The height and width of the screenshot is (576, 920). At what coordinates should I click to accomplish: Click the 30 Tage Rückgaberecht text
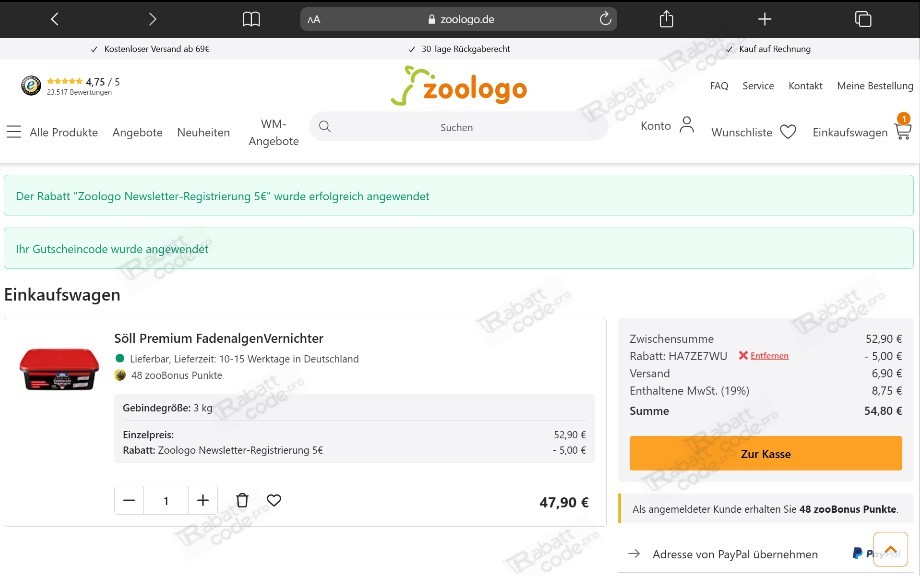pos(465,49)
